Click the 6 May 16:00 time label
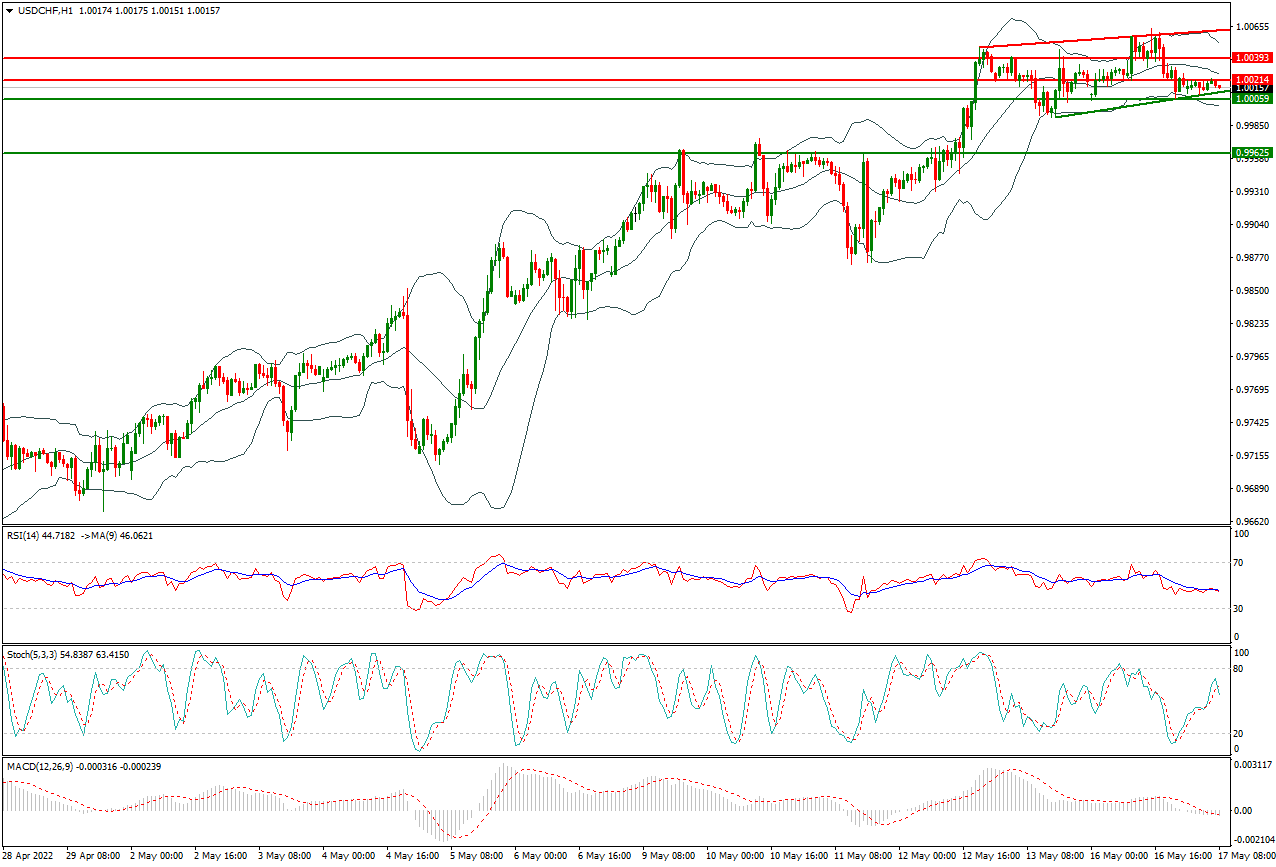 pos(605,857)
